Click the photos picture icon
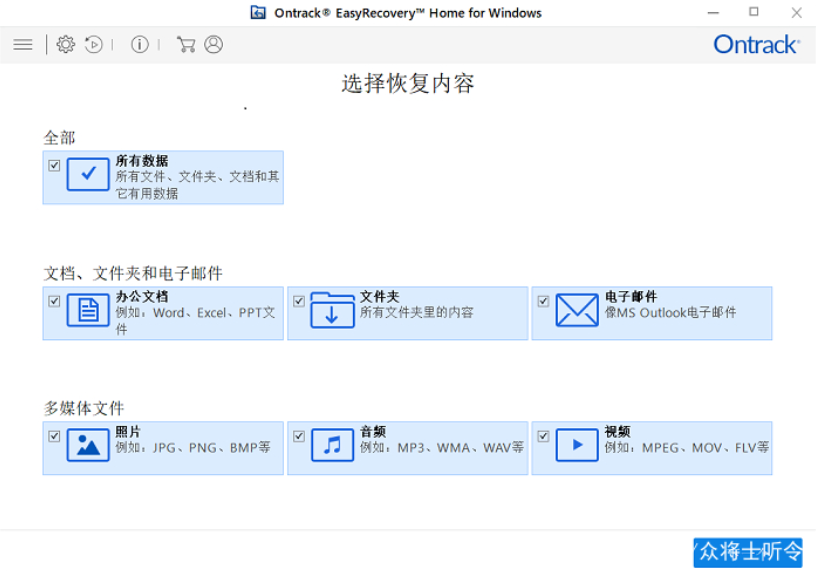 click(88, 444)
